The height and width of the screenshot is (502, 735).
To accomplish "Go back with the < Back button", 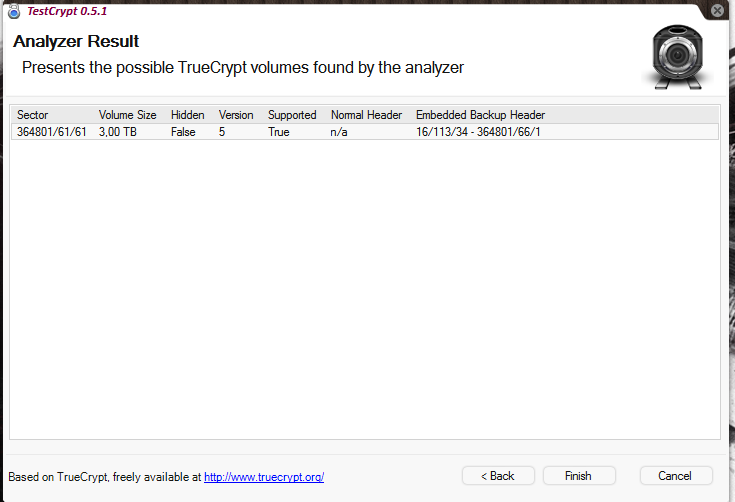I will 498,476.
